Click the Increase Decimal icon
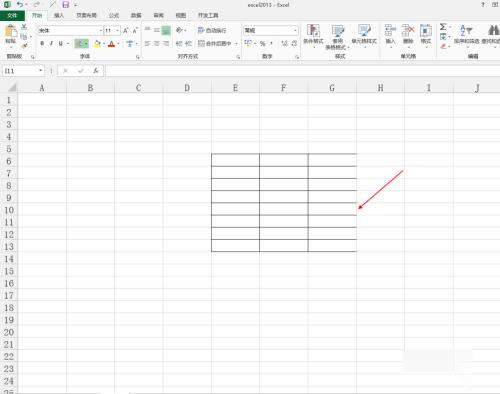500x394 pixels. click(x=284, y=43)
